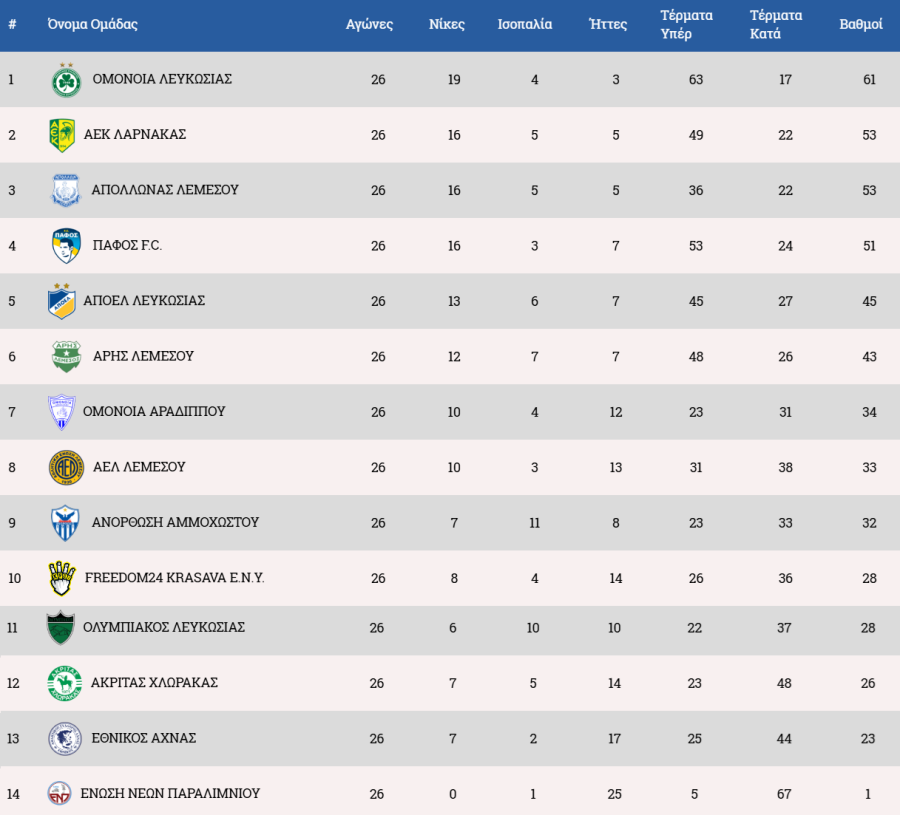Click the Αγώνες column header
This screenshot has width=900, height=815.
369,25
